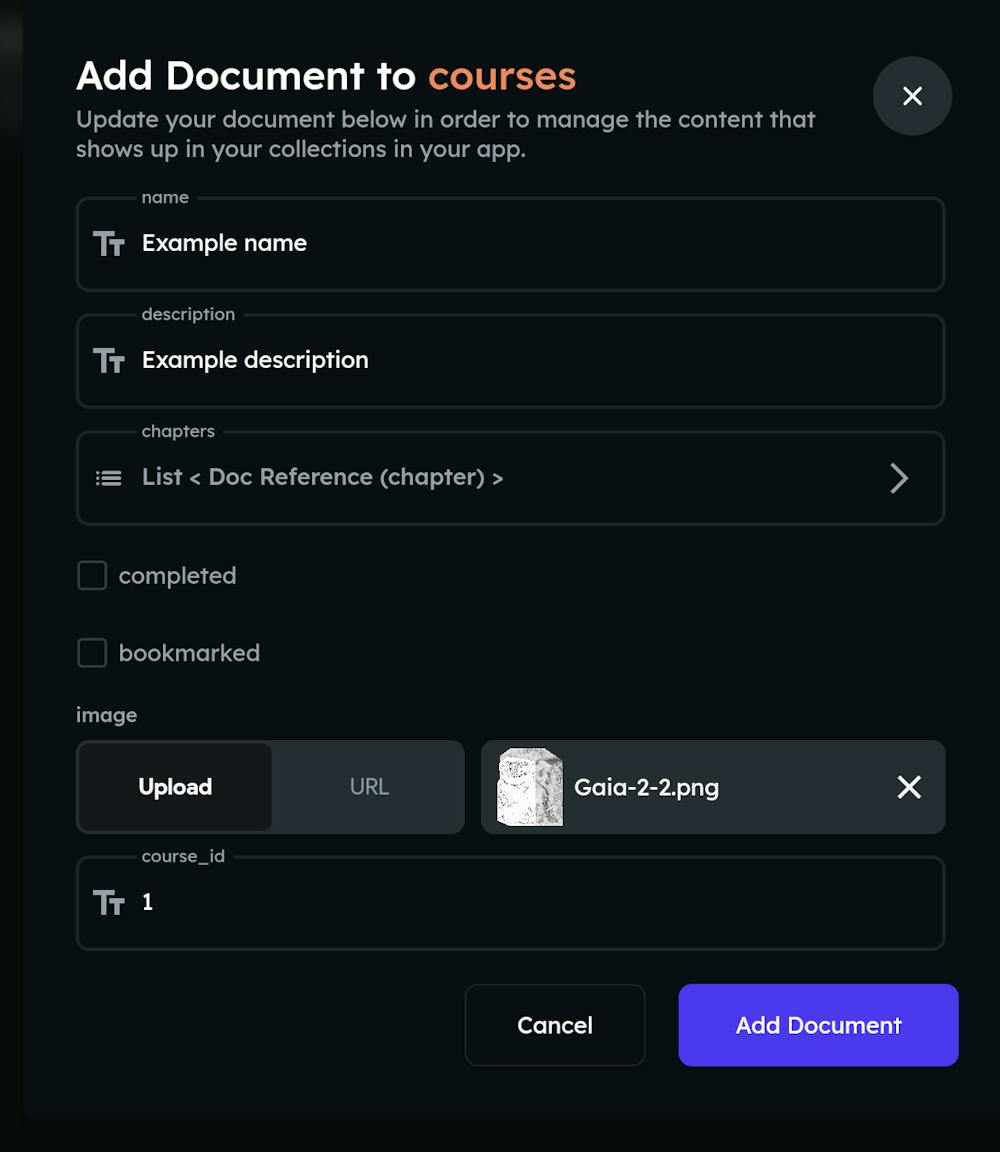The width and height of the screenshot is (1000, 1152).
Task: Click the text icon in course_id field
Action: 108,903
